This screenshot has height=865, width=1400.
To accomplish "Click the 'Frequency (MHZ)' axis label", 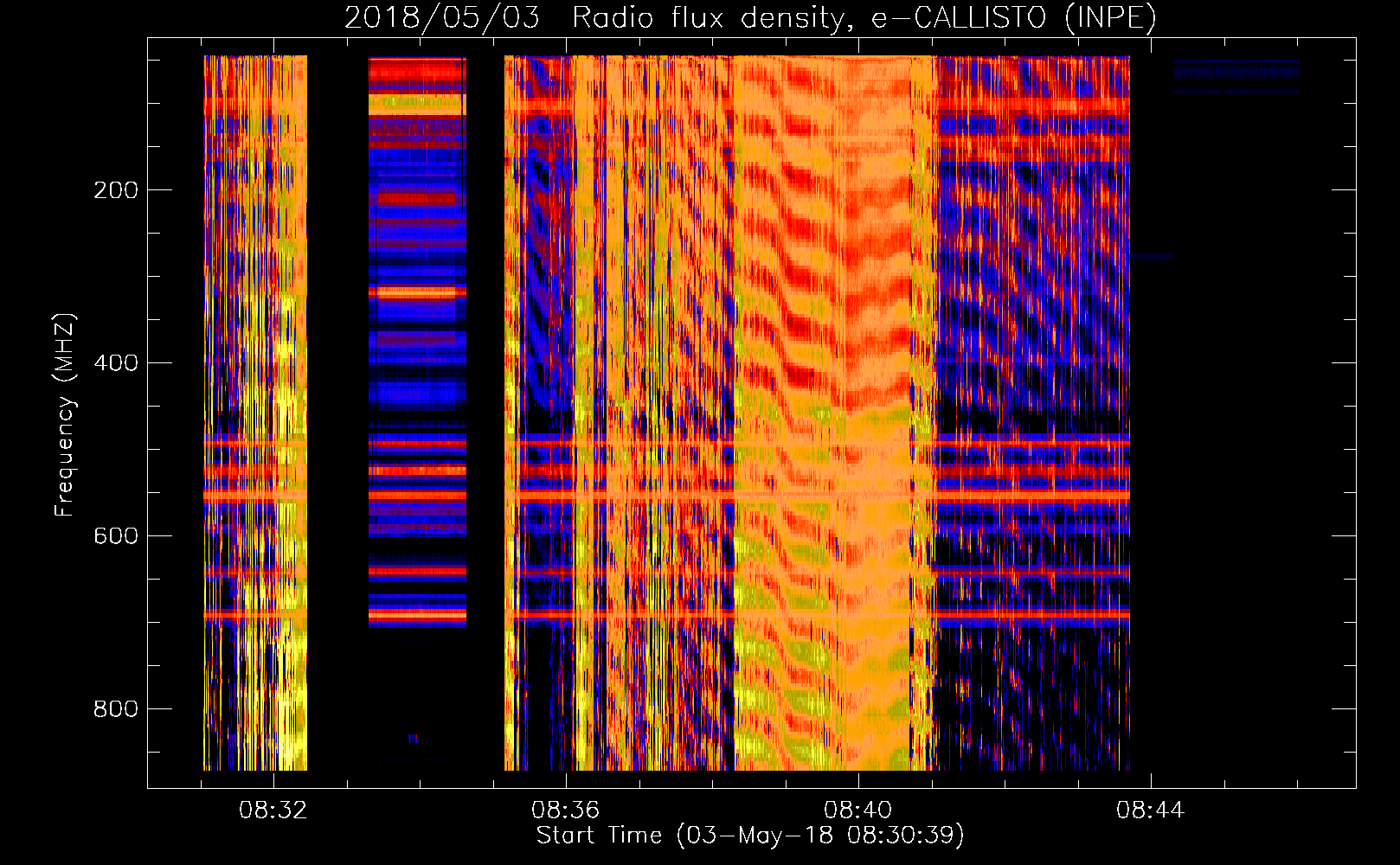I will click(x=65, y=415).
